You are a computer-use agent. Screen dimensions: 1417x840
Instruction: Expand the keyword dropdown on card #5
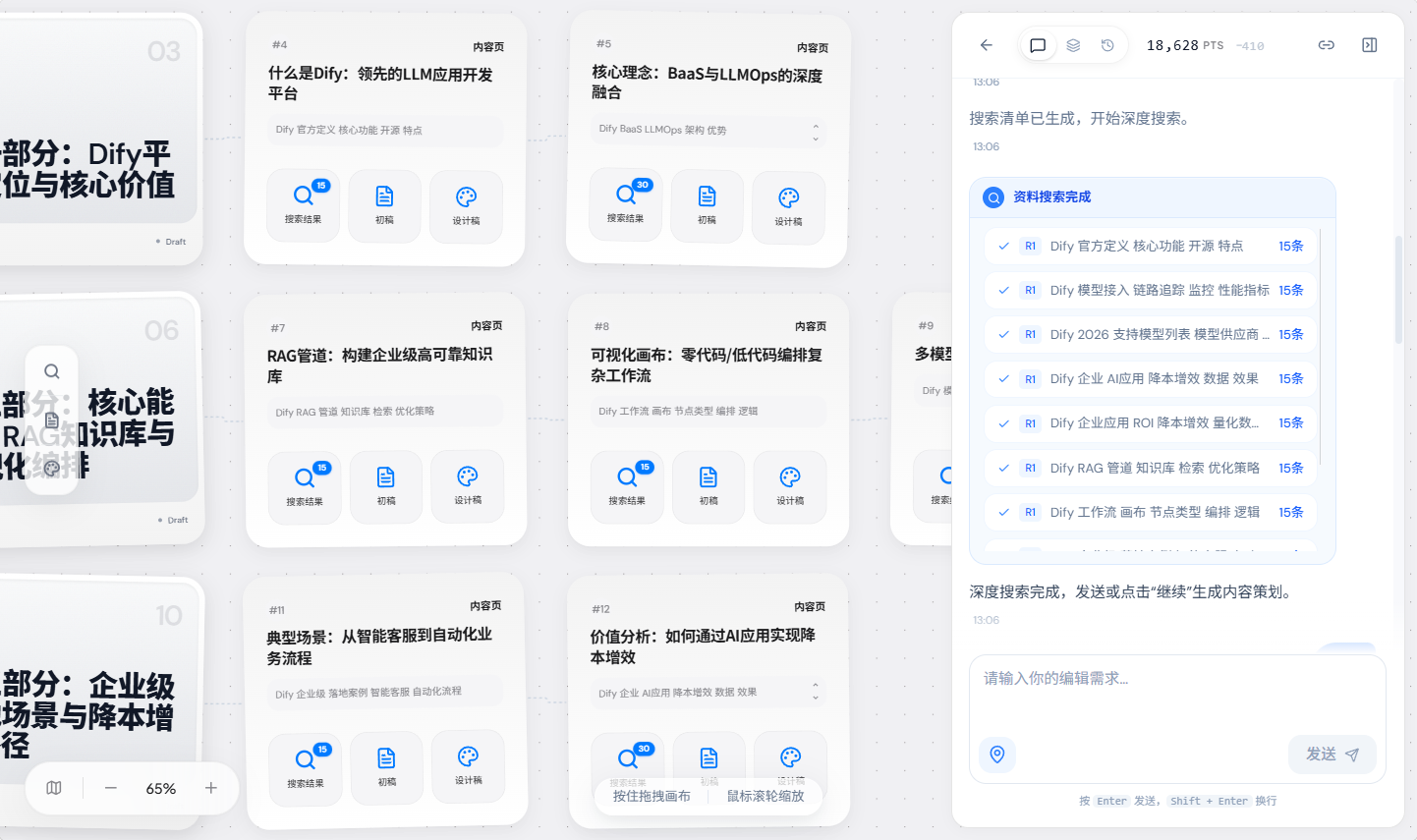[816, 132]
